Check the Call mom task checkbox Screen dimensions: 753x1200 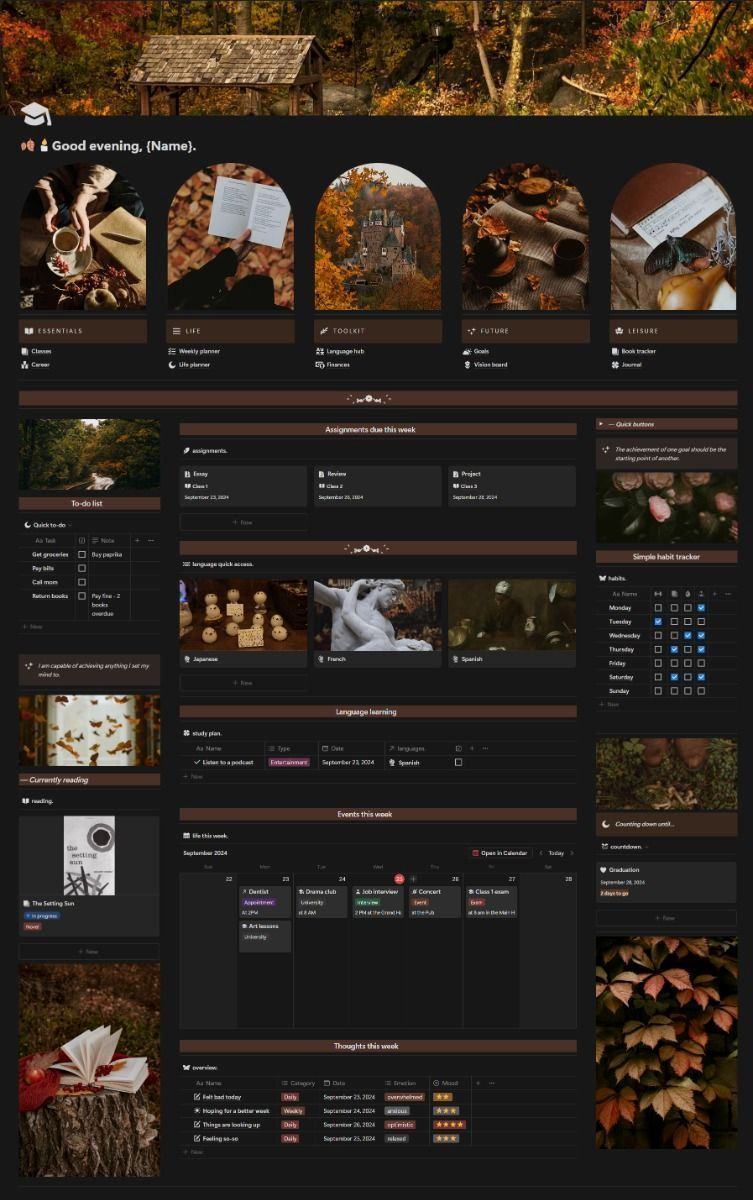pos(82,582)
